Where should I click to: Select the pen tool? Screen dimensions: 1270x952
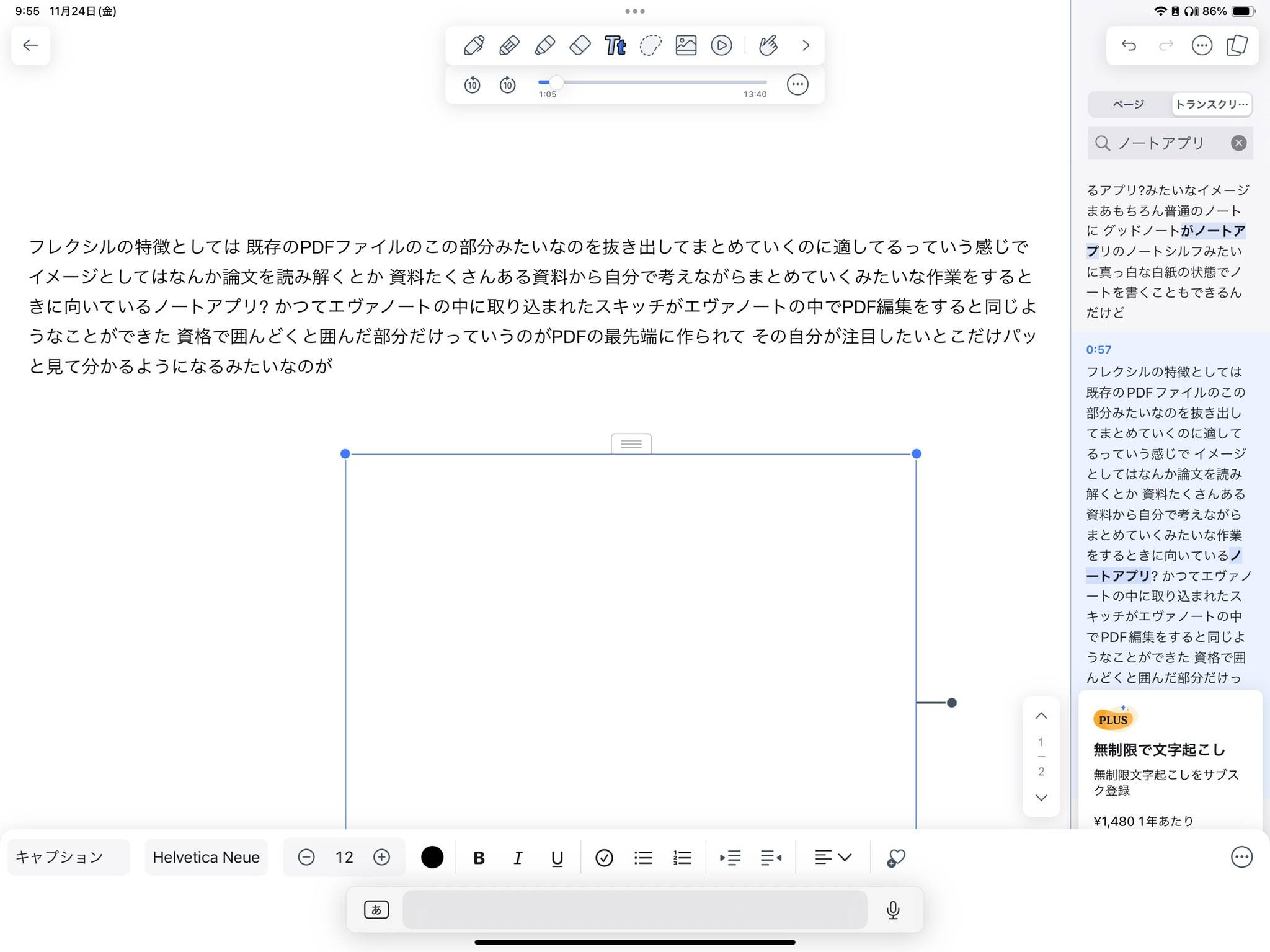coord(473,45)
